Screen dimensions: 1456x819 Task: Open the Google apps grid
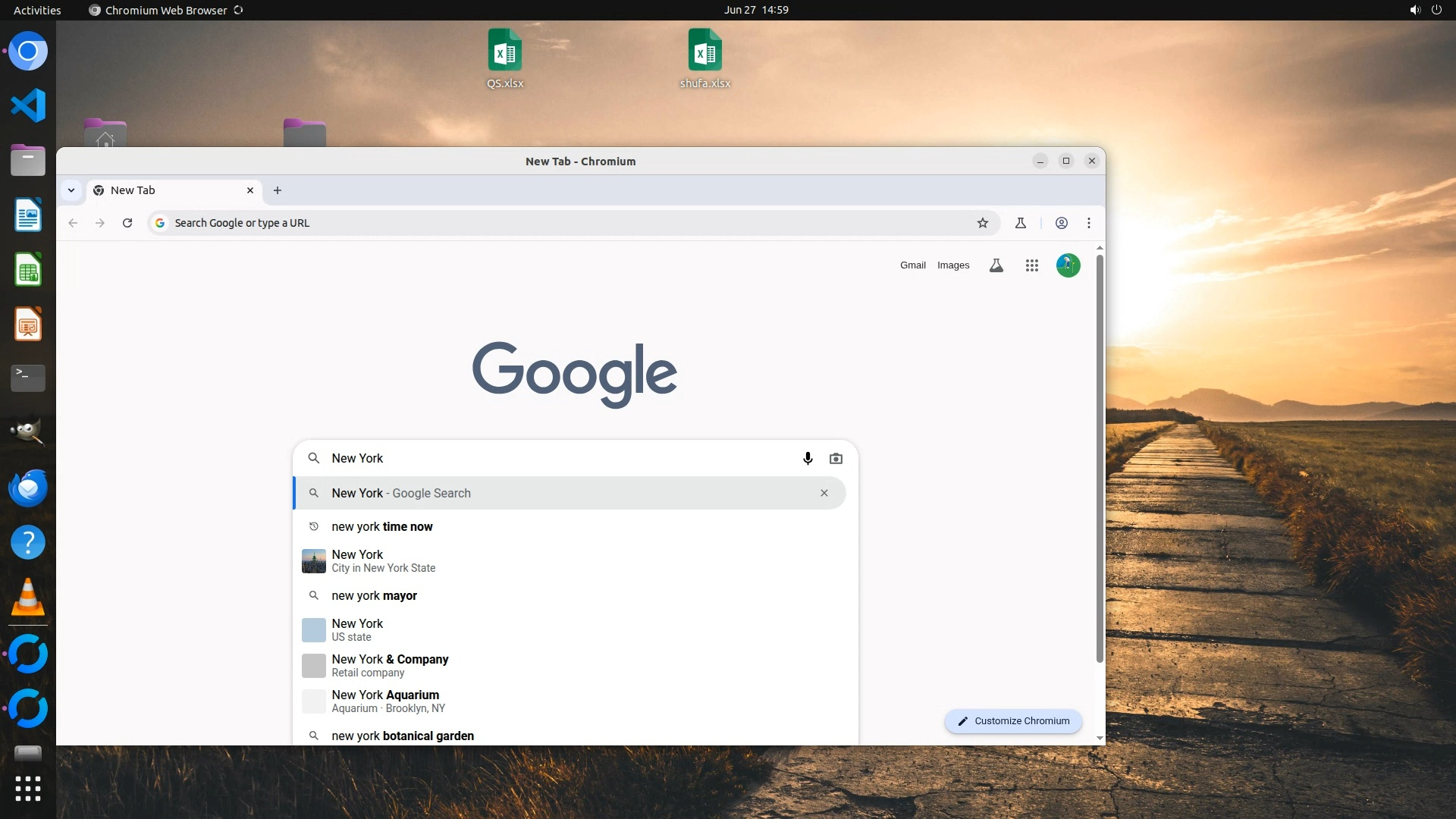(1031, 265)
